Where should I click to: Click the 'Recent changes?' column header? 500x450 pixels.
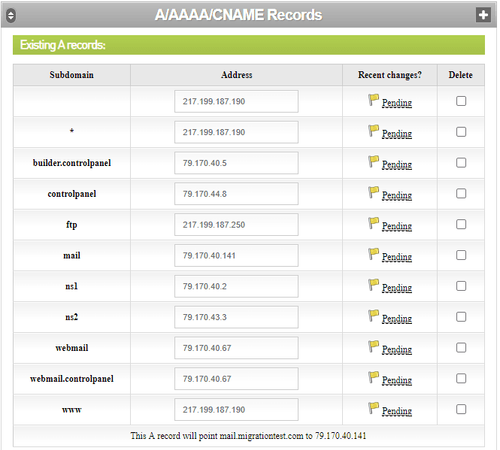click(x=390, y=75)
